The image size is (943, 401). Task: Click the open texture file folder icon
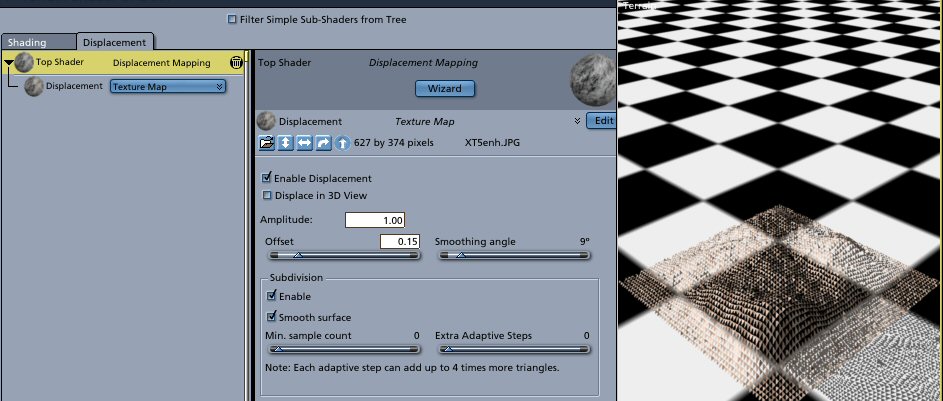tap(266, 143)
